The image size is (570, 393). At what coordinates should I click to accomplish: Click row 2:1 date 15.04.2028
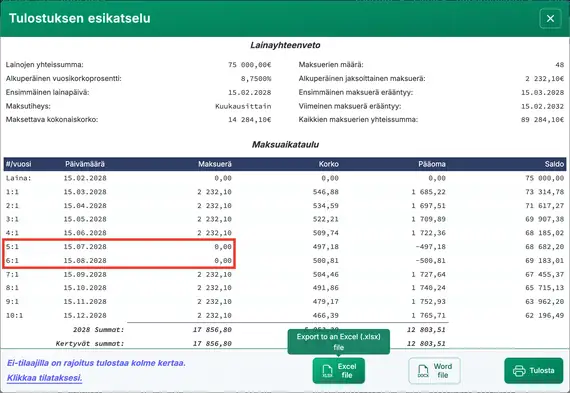pyautogui.click(x=85, y=206)
